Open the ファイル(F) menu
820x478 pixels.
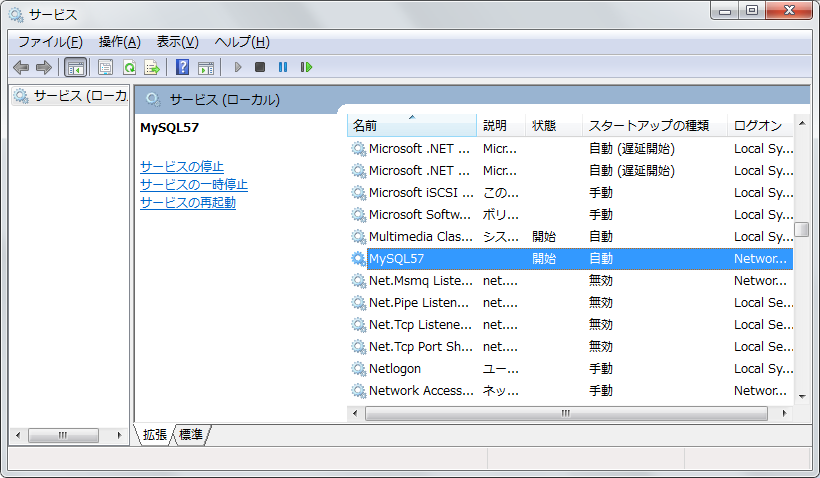coord(50,42)
